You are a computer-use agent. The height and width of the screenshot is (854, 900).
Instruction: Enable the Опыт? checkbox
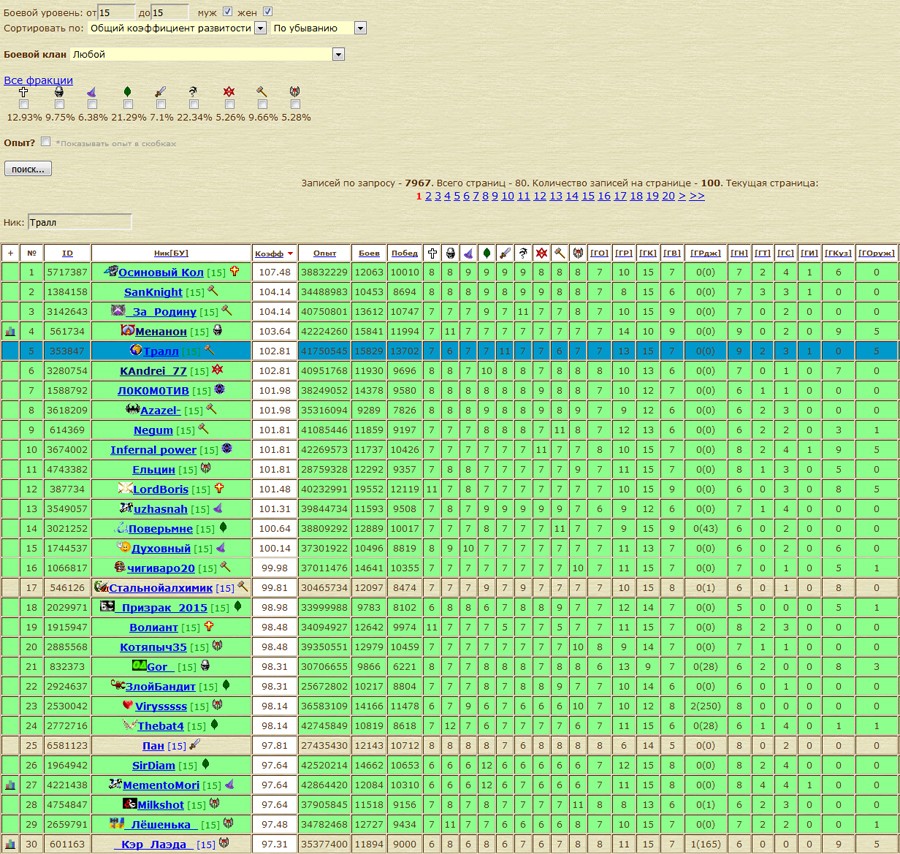[x=45, y=141]
